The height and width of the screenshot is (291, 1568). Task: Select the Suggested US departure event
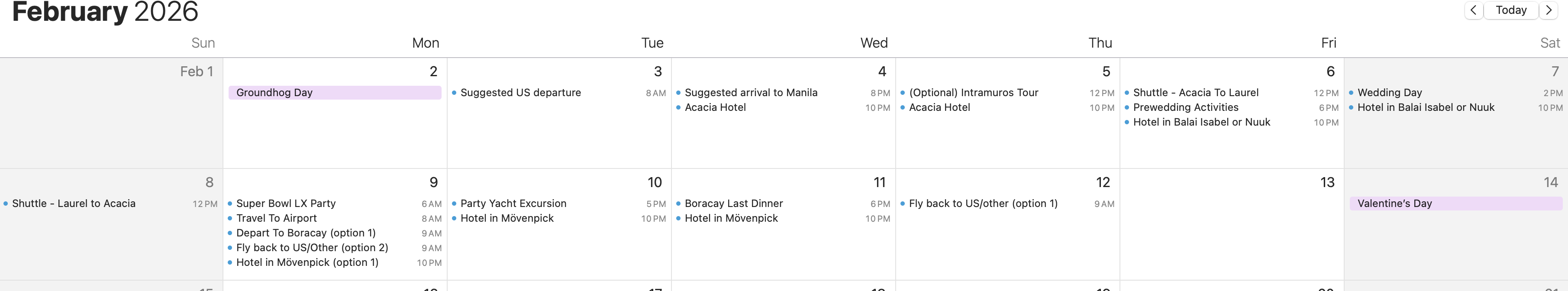click(x=559, y=93)
